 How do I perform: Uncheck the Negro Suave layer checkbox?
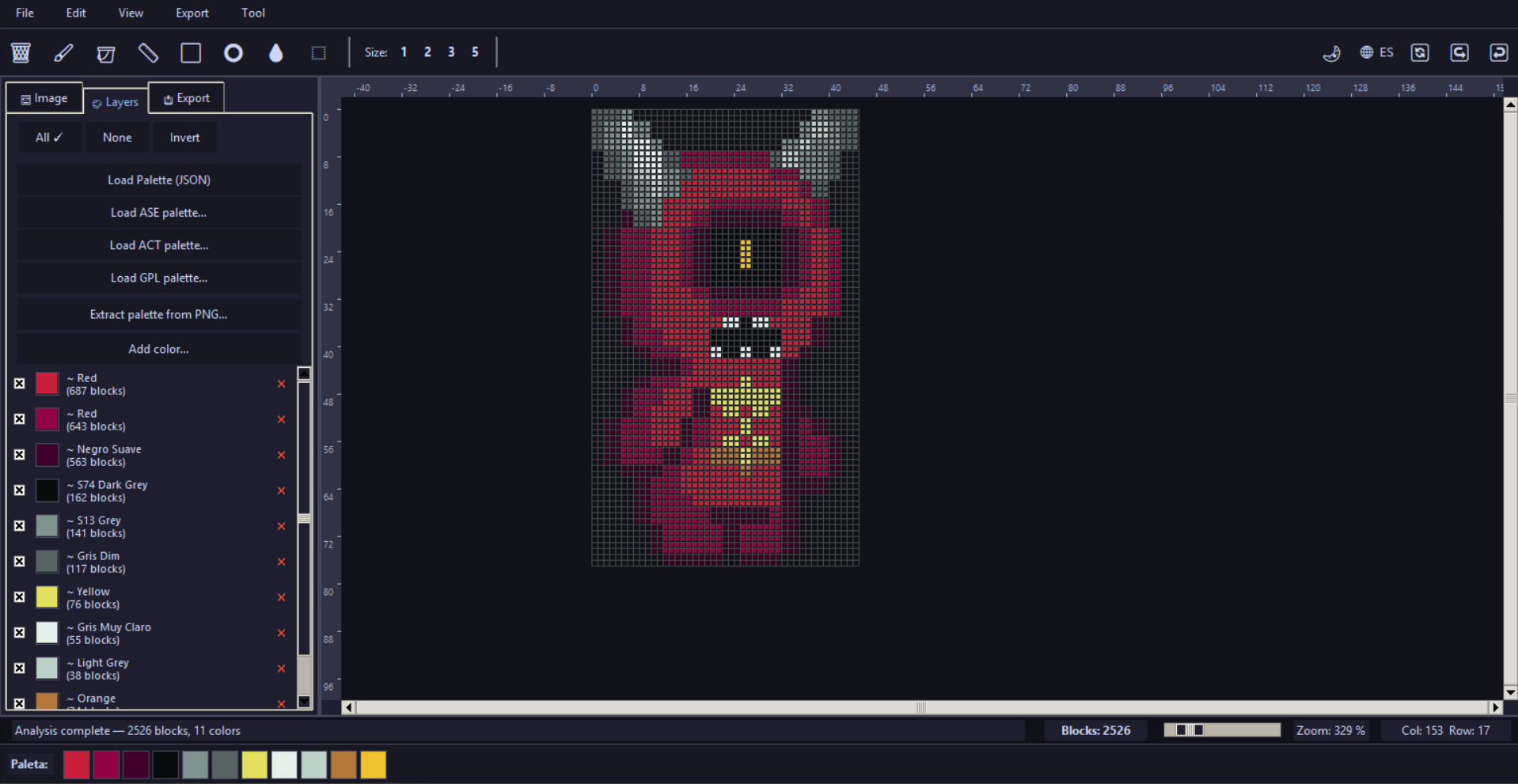[x=20, y=455]
